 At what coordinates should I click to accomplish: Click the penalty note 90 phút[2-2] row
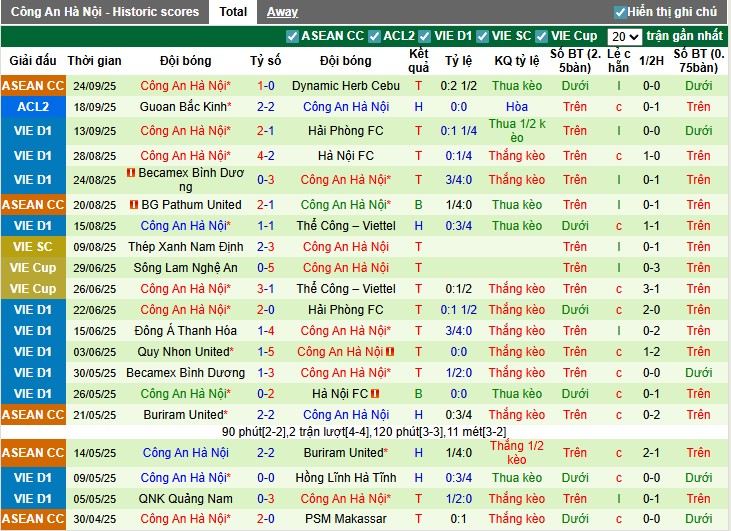coord(364,432)
